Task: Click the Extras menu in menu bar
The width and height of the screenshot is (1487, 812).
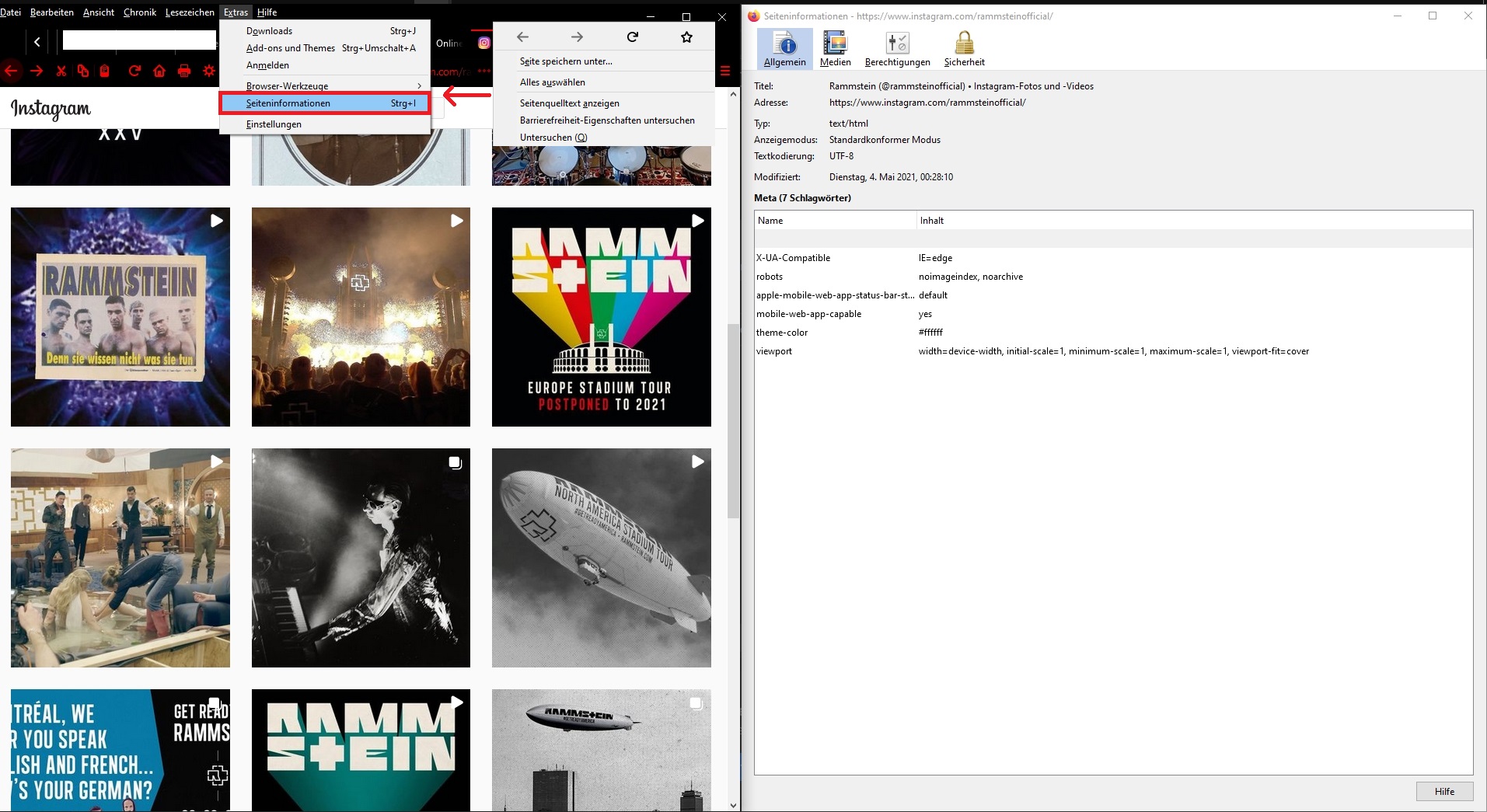Action: pyautogui.click(x=236, y=12)
